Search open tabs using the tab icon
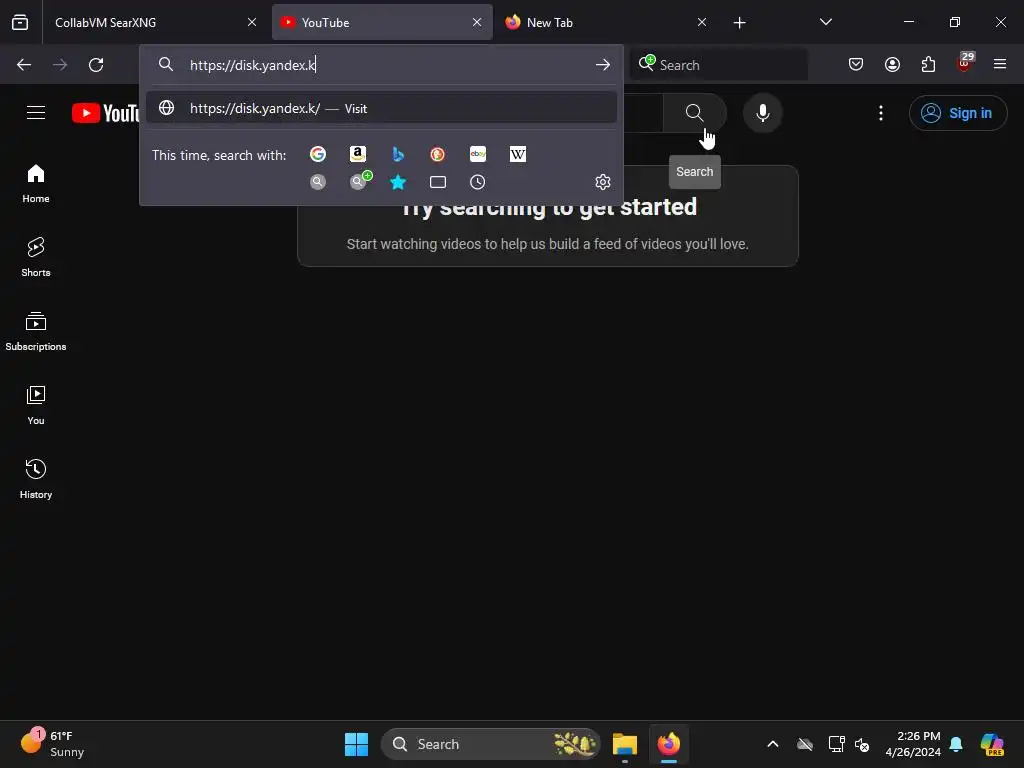The width and height of the screenshot is (1024, 768). click(x=438, y=182)
